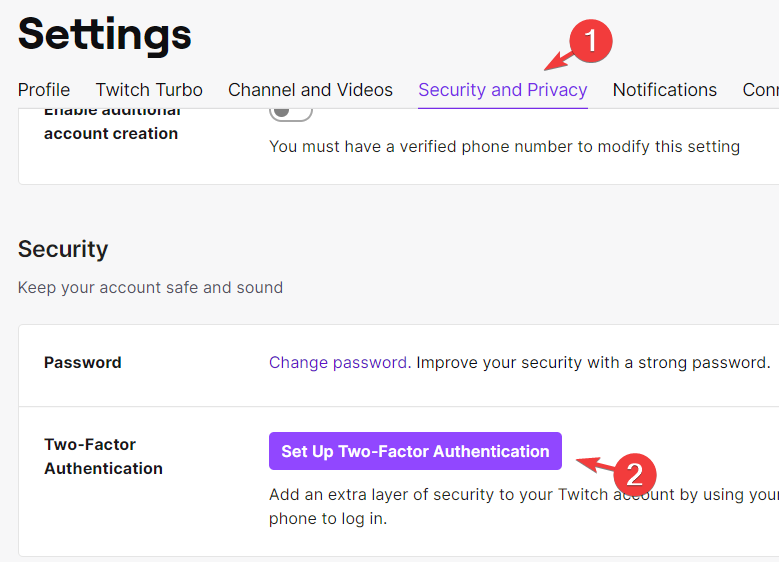The width and height of the screenshot is (779, 562).
Task: Click the red arrow pointing at the purple button
Action: pyautogui.click(x=596, y=465)
